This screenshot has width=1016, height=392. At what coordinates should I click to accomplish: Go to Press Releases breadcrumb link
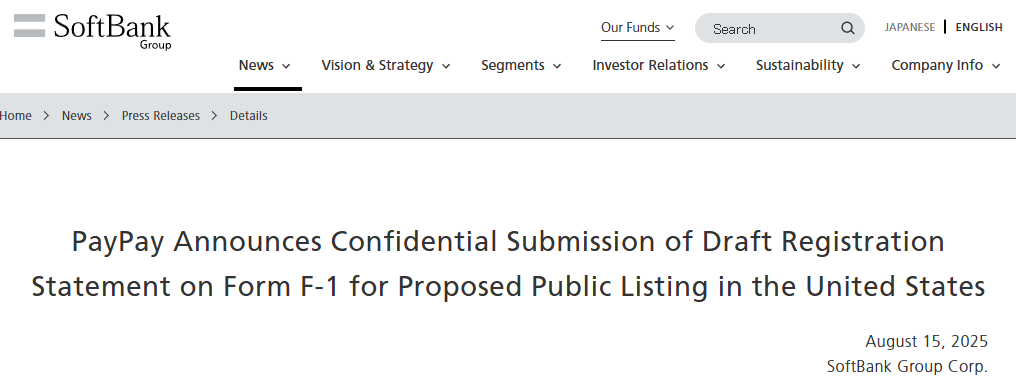tap(161, 116)
